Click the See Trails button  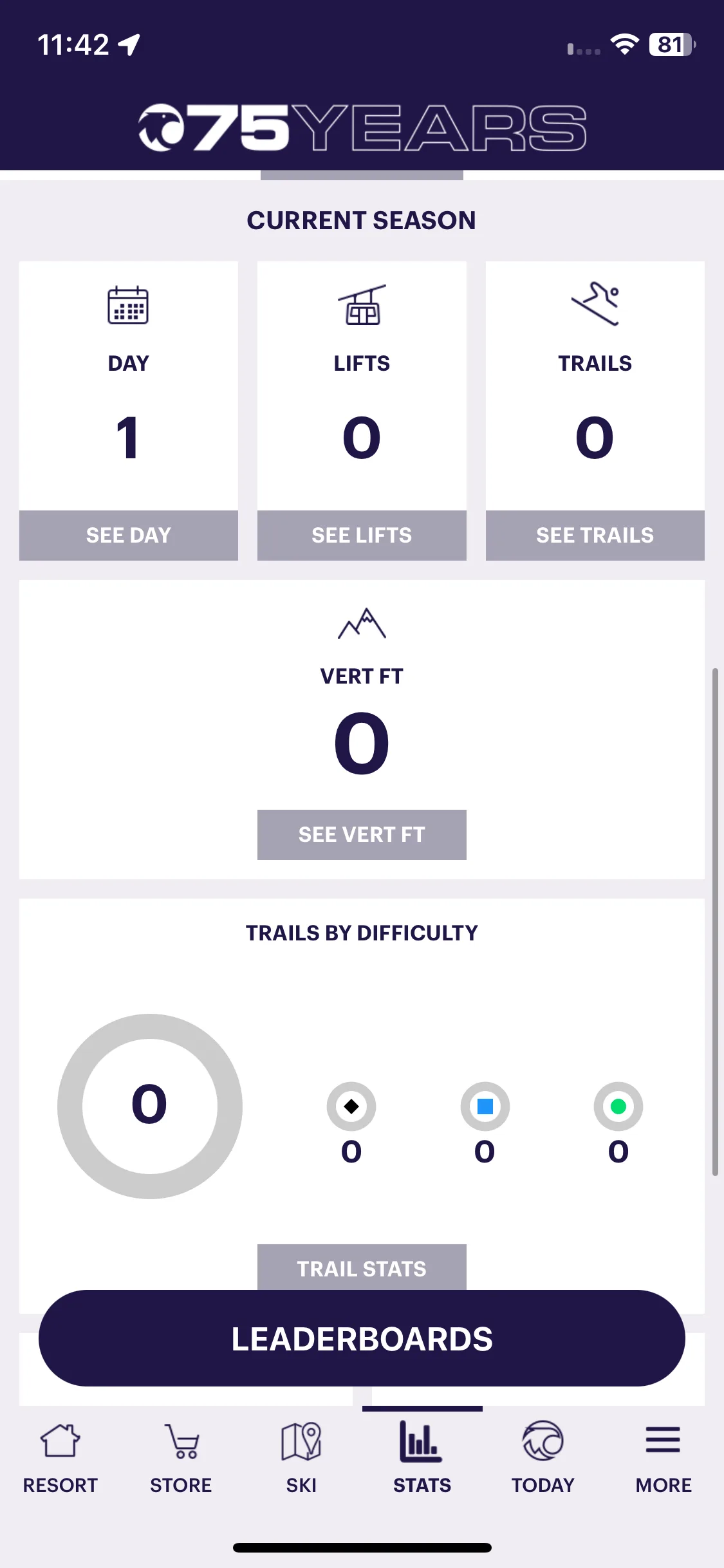[x=595, y=536]
